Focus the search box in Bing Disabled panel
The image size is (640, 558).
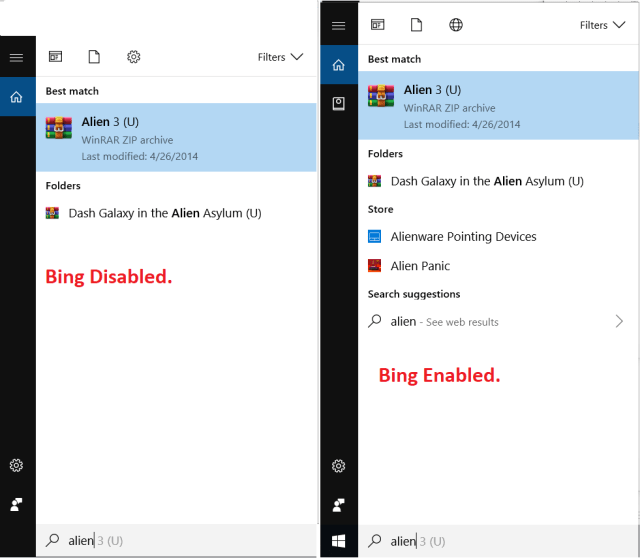[x=176, y=540]
